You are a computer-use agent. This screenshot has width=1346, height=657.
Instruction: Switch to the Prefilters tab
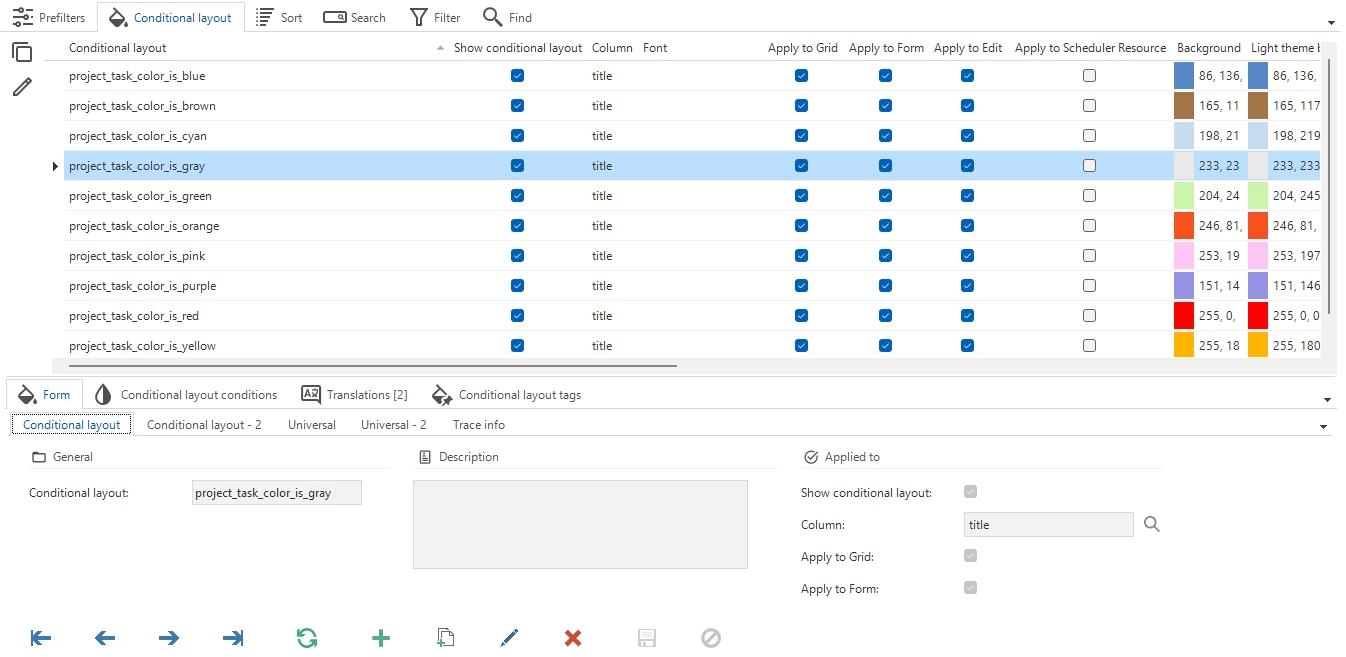[x=49, y=17]
